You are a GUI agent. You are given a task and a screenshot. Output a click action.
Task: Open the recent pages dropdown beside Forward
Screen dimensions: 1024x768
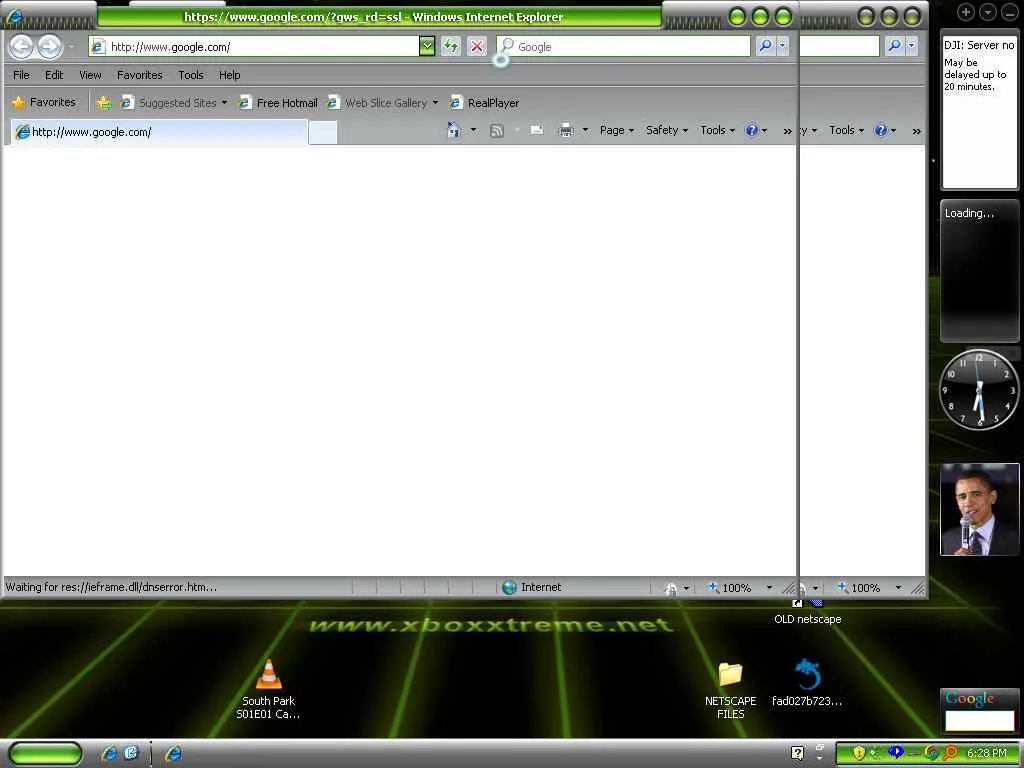72,47
